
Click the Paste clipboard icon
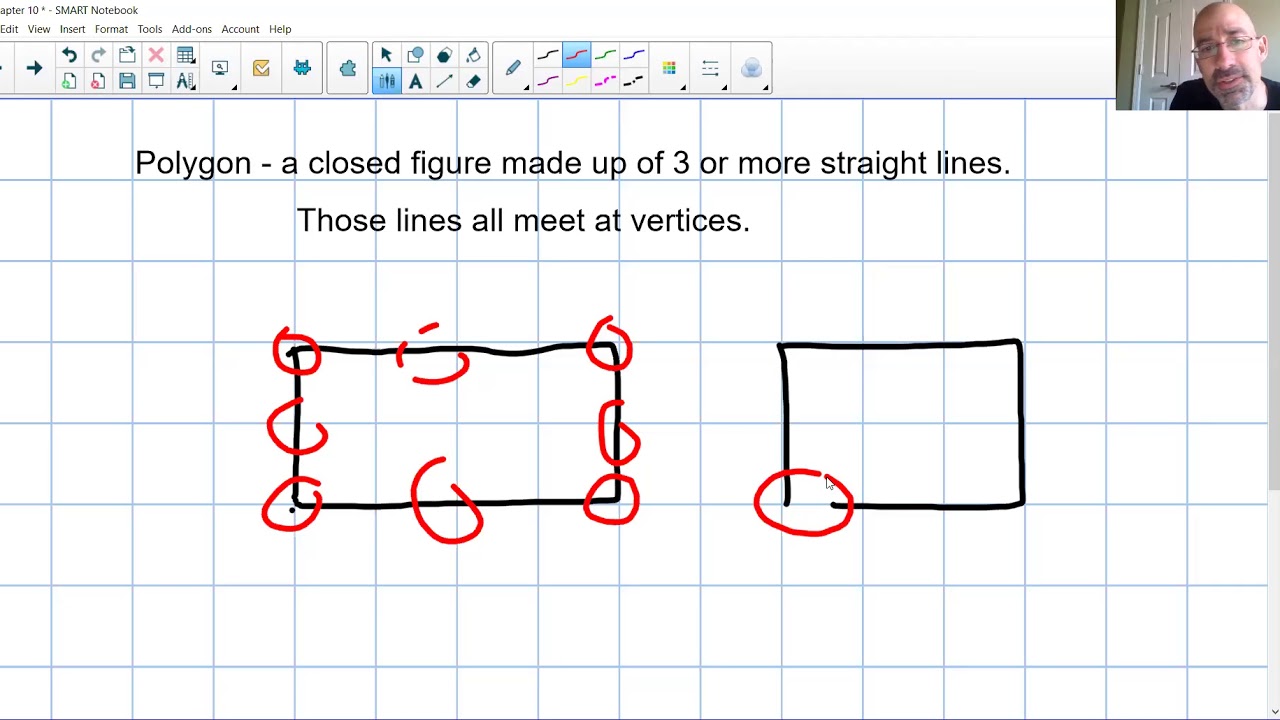[127, 55]
